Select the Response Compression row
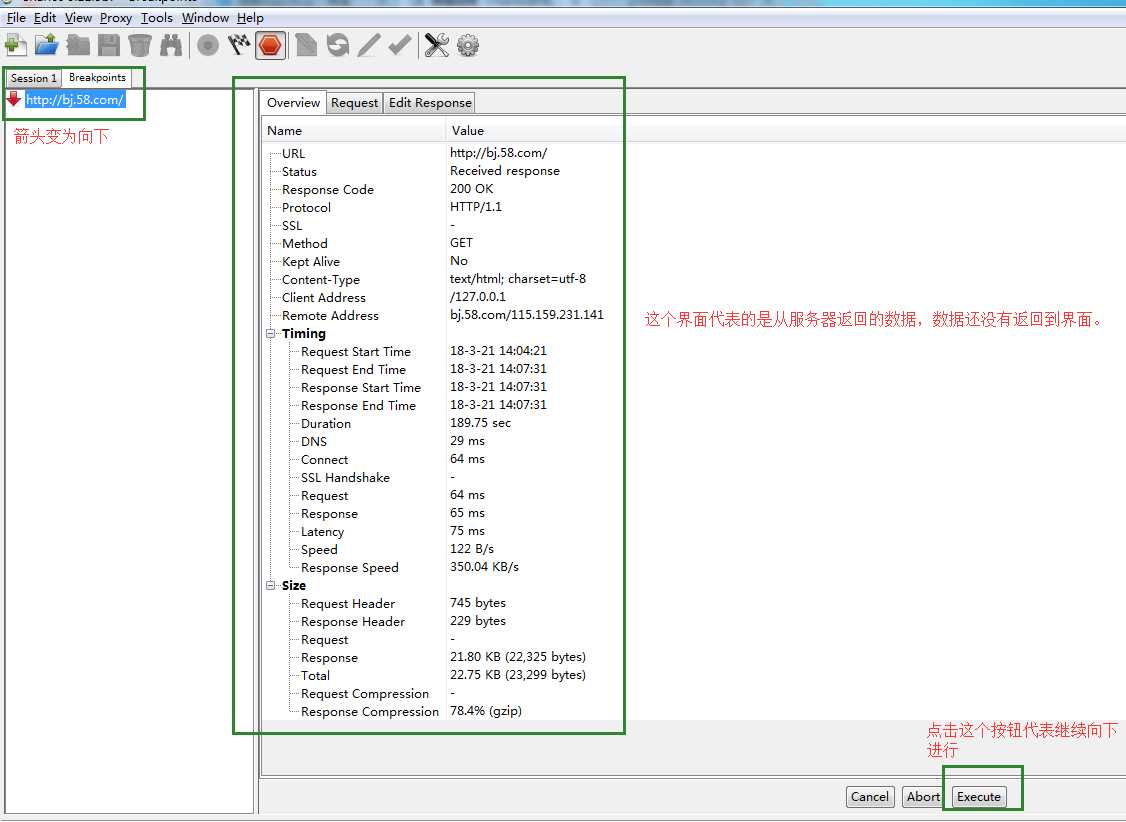Screen dimensions: 1126x822 (x=442, y=711)
